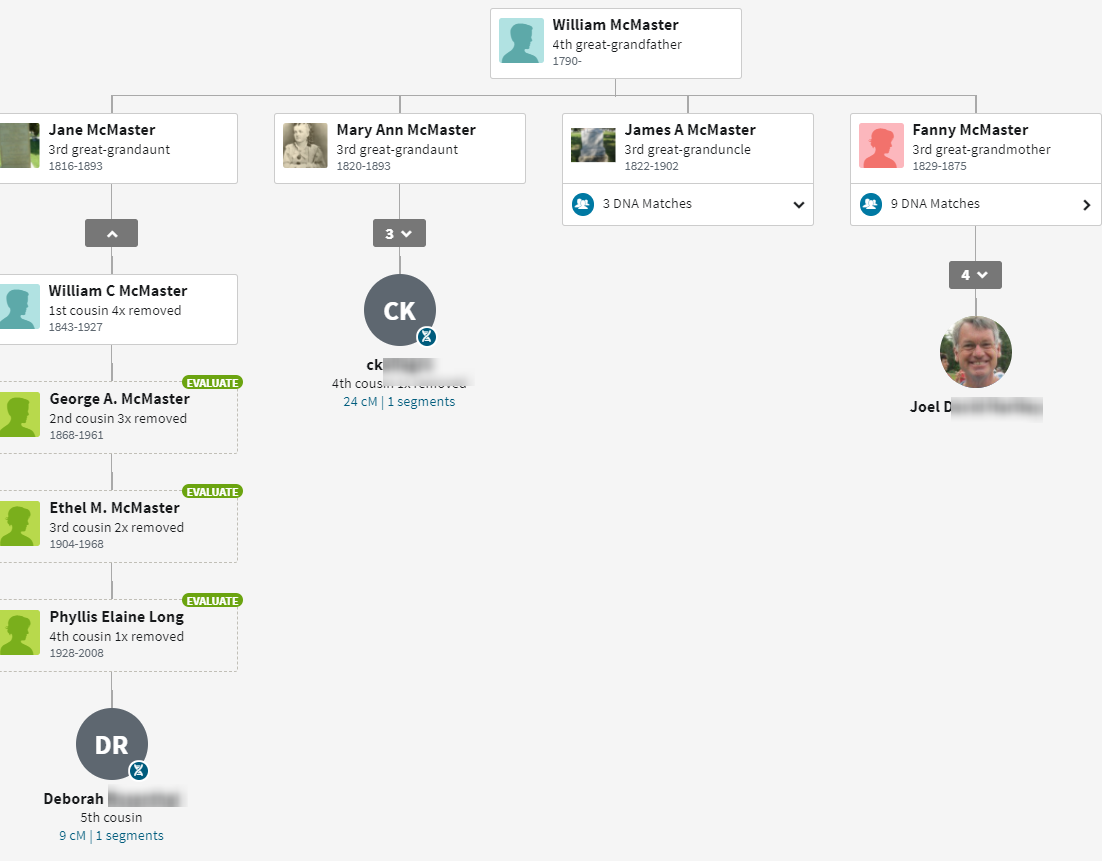Click Mary Ann McMaster's portrait photo
This screenshot has height=861, width=1102.
click(305, 146)
